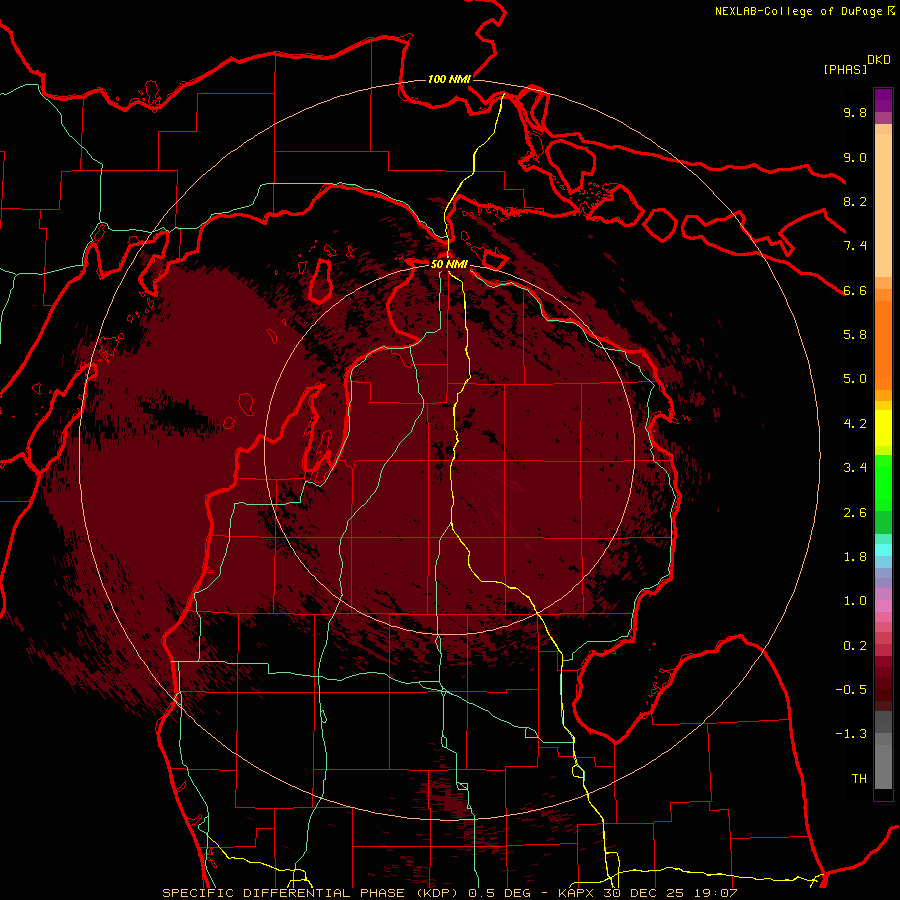Pick the yellow segment of the color bar
The image size is (900, 900).
[x=883, y=428]
